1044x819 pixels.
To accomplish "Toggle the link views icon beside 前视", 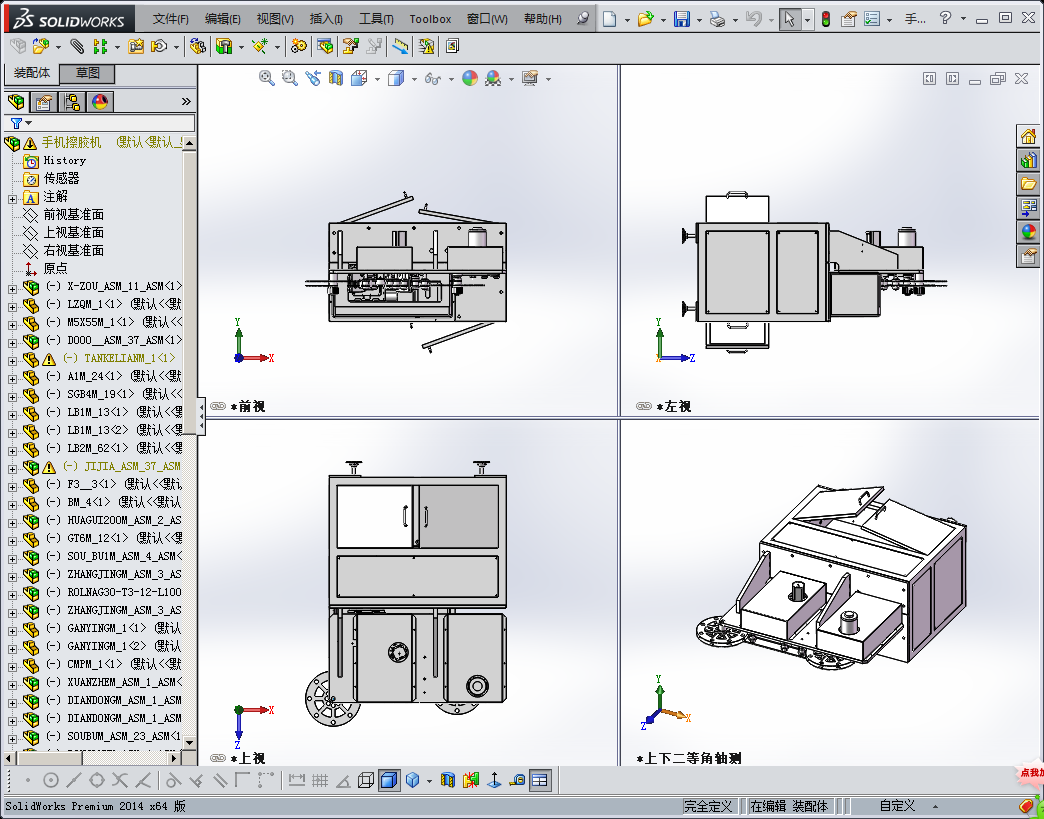I will point(218,407).
